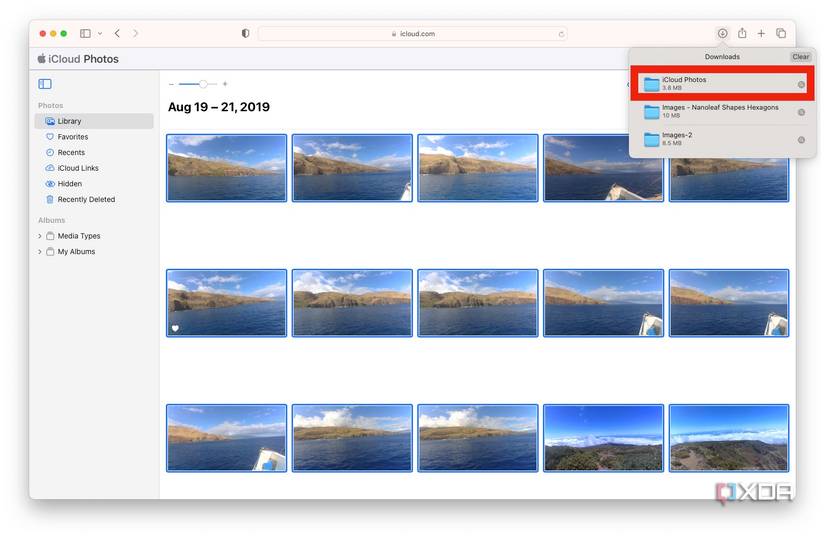Reveal Images-2 download in Finder
The width and height of the screenshot is (825, 538).
[801, 140]
